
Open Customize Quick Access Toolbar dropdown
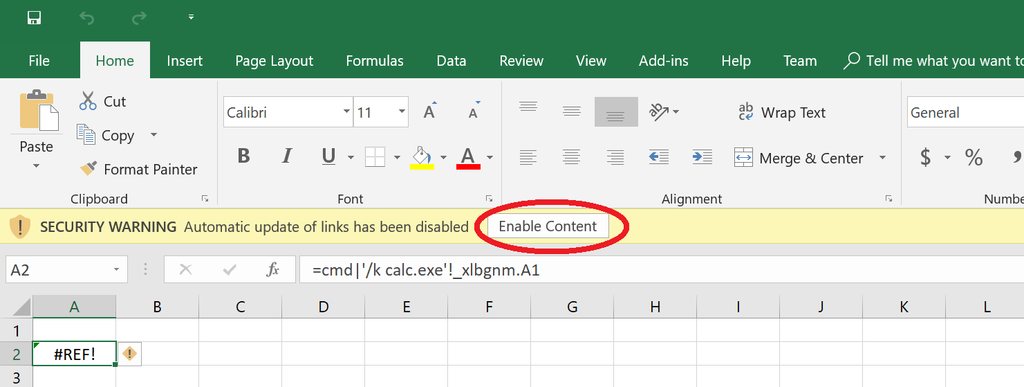(x=191, y=17)
